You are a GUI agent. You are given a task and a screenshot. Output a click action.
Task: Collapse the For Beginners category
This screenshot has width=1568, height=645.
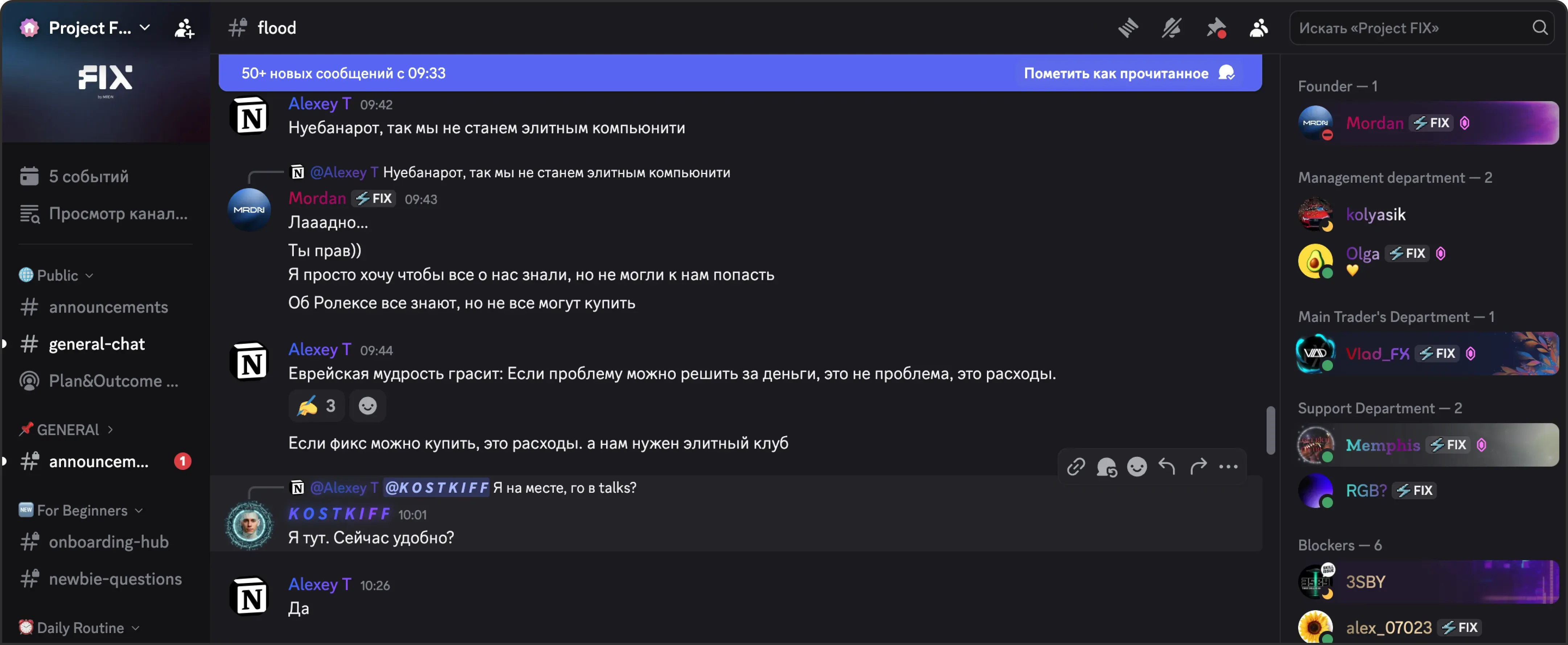coord(82,510)
